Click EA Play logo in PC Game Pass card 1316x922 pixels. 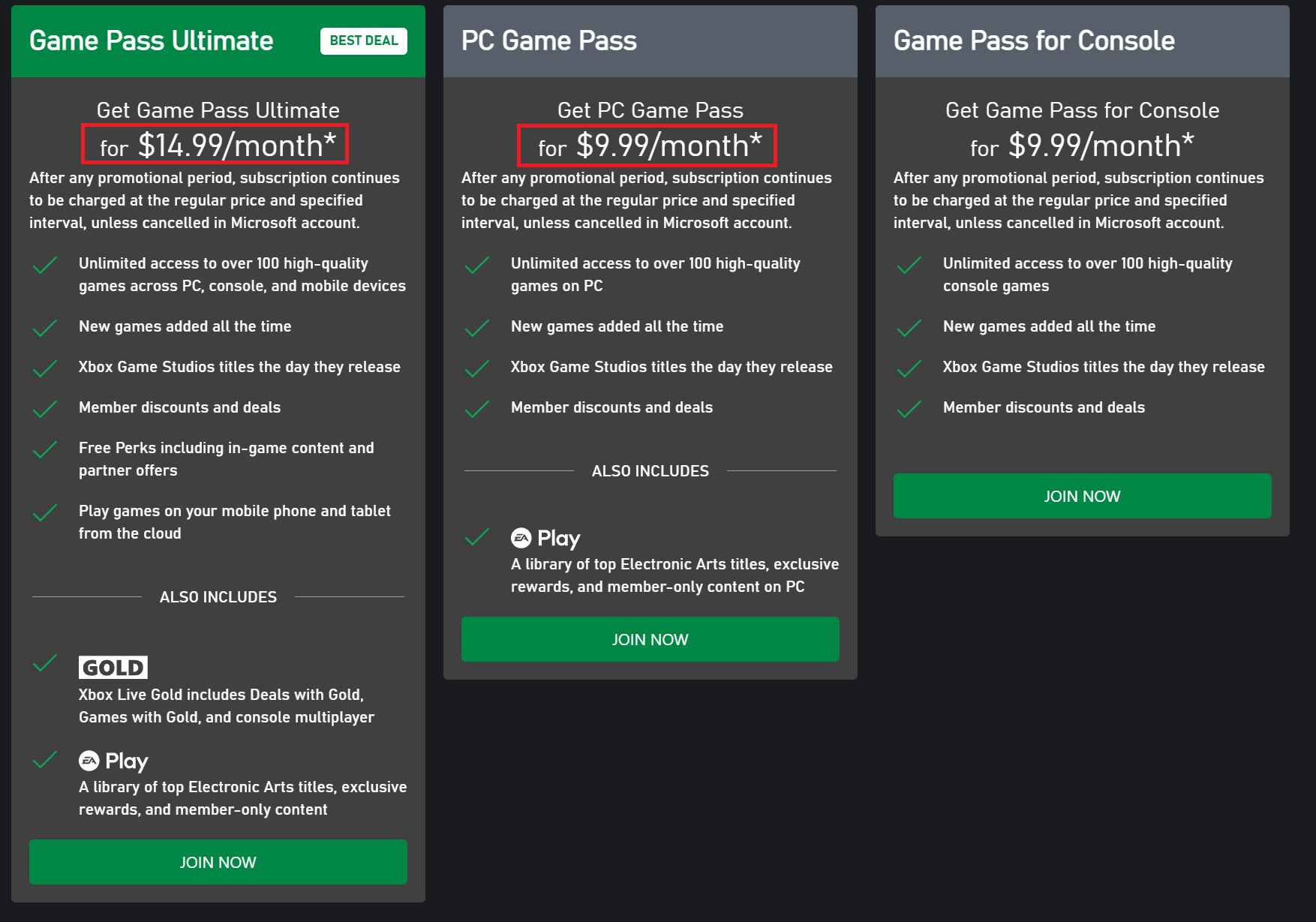point(545,538)
